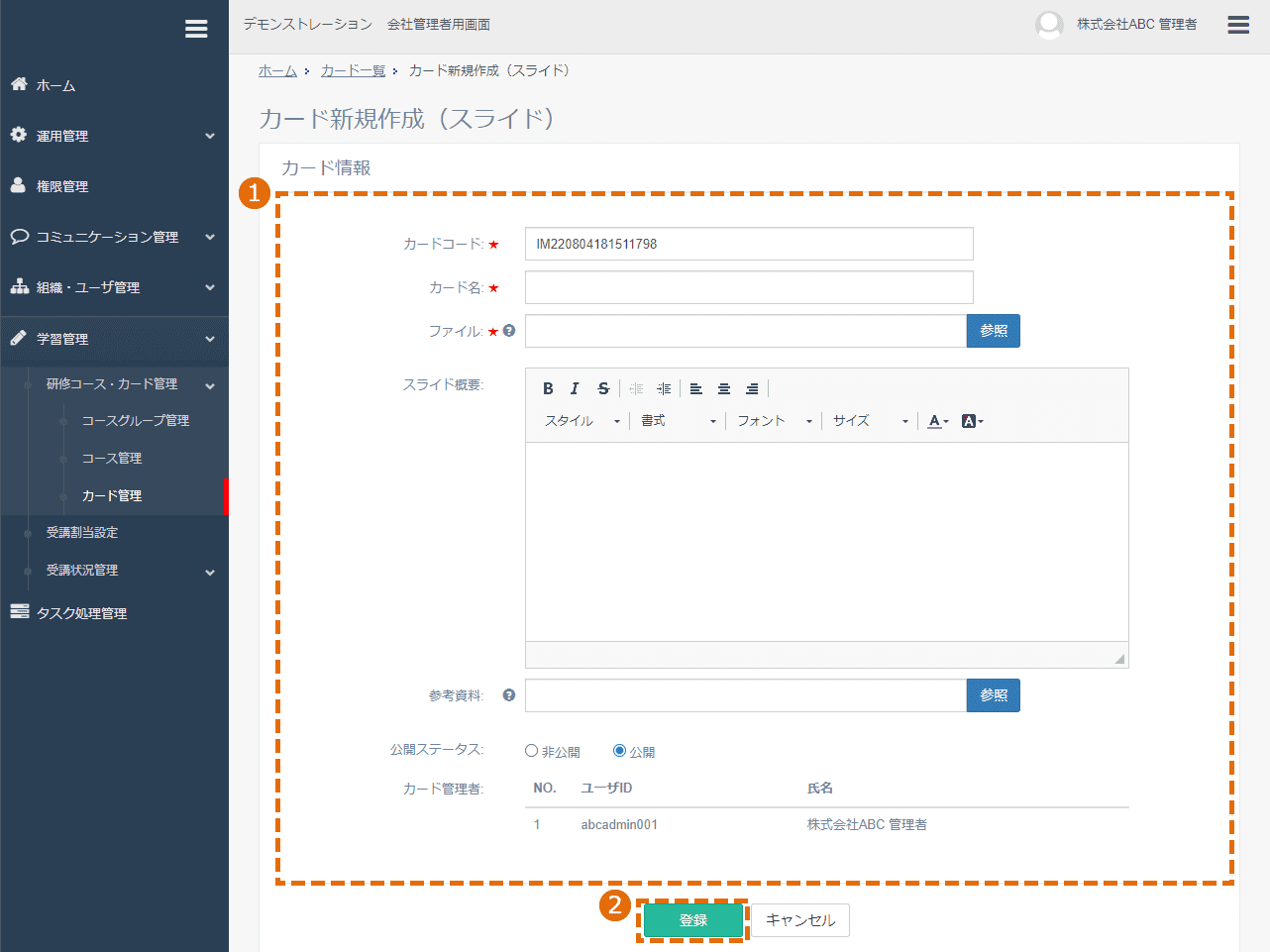Screen dimensions: 1270x952
Task: Click the 権限管理 person icon
Action: [19, 185]
